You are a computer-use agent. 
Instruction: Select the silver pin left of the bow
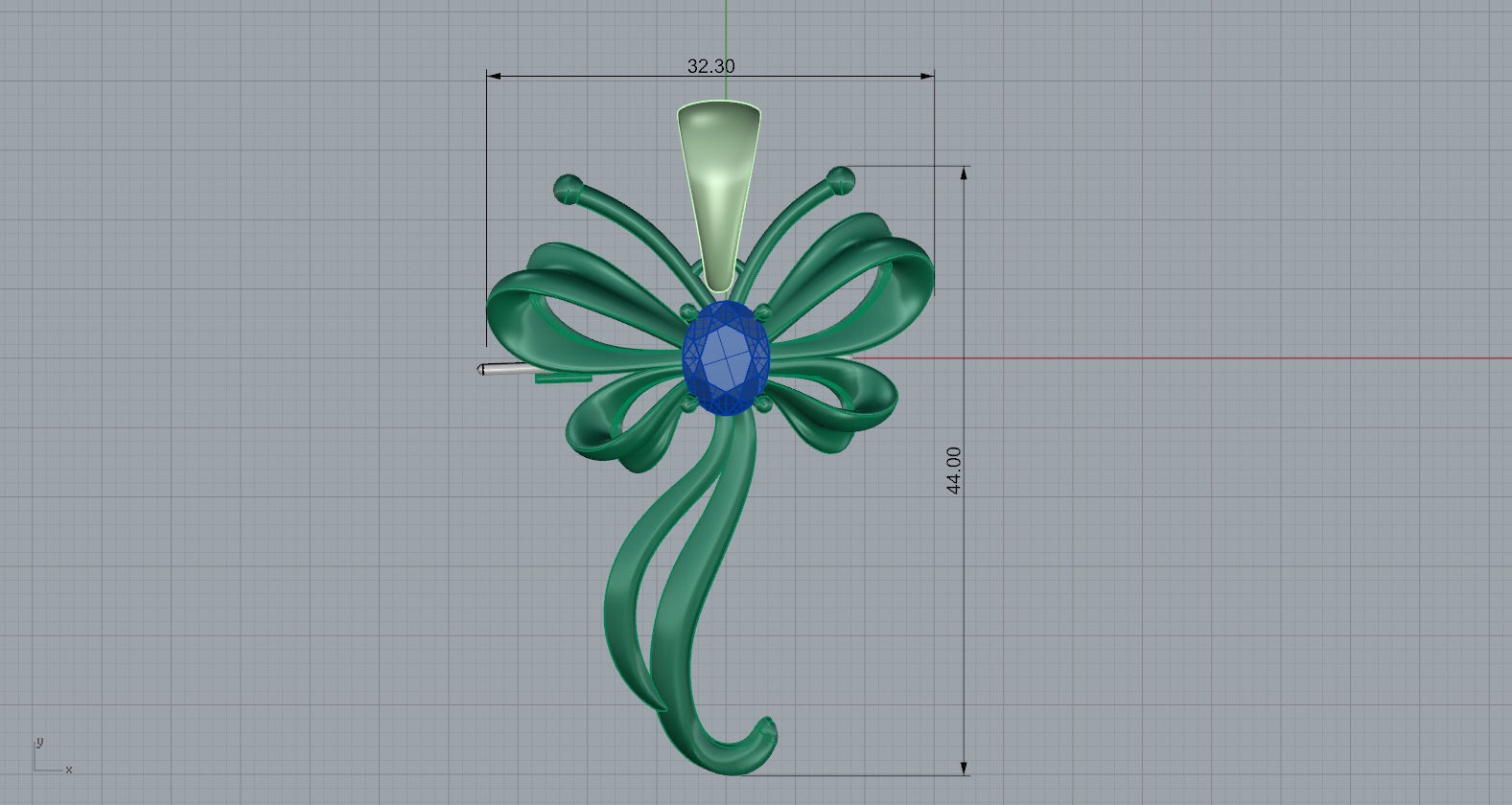point(508,369)
